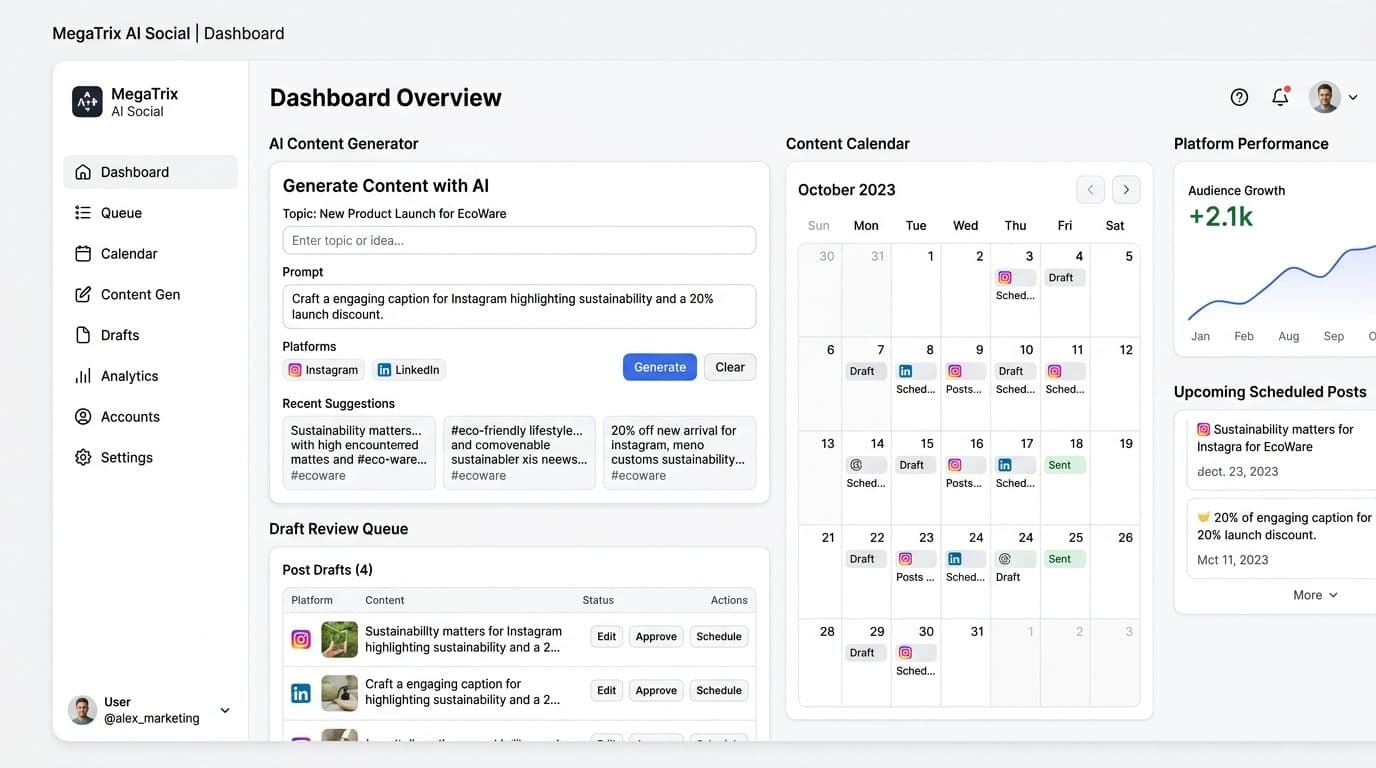Click the alex_marketing user avatar in sidebar

(x=82, y=710)
